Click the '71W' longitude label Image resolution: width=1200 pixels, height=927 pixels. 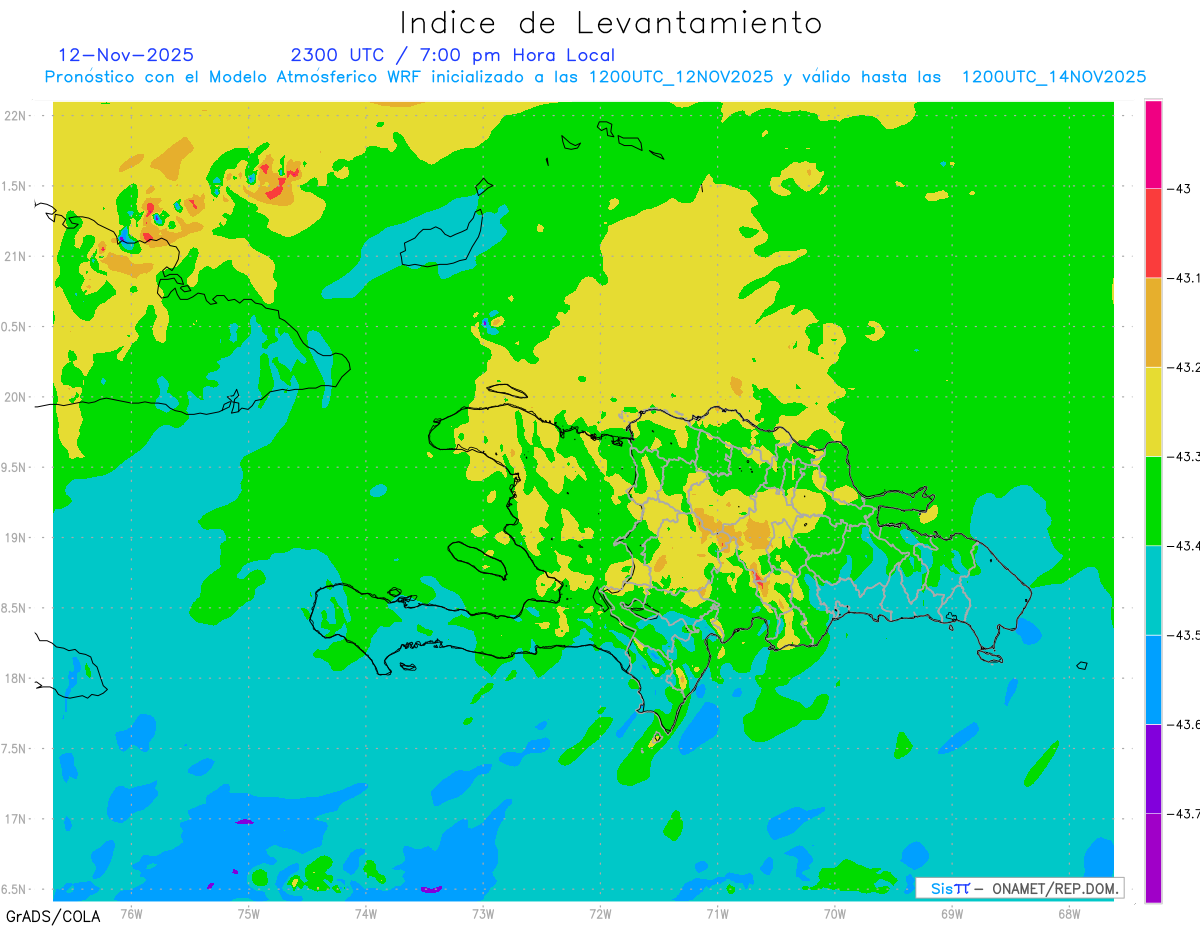coord(717,913)
